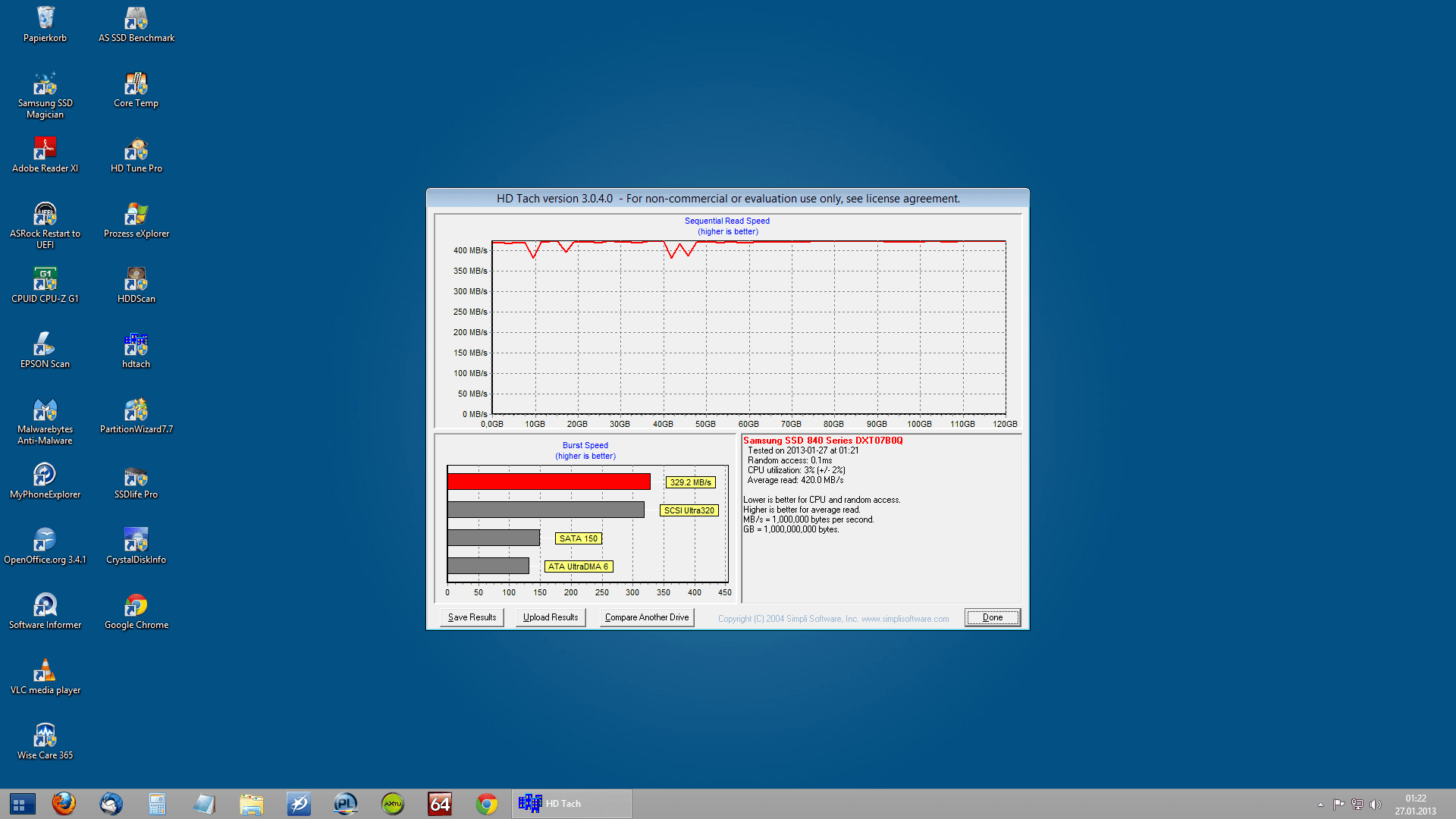The height and width of the screenshot is (819, 1456).
Task: Open MyPhoneExplorer desktop shortcut
Action: [x=45, y=482]
